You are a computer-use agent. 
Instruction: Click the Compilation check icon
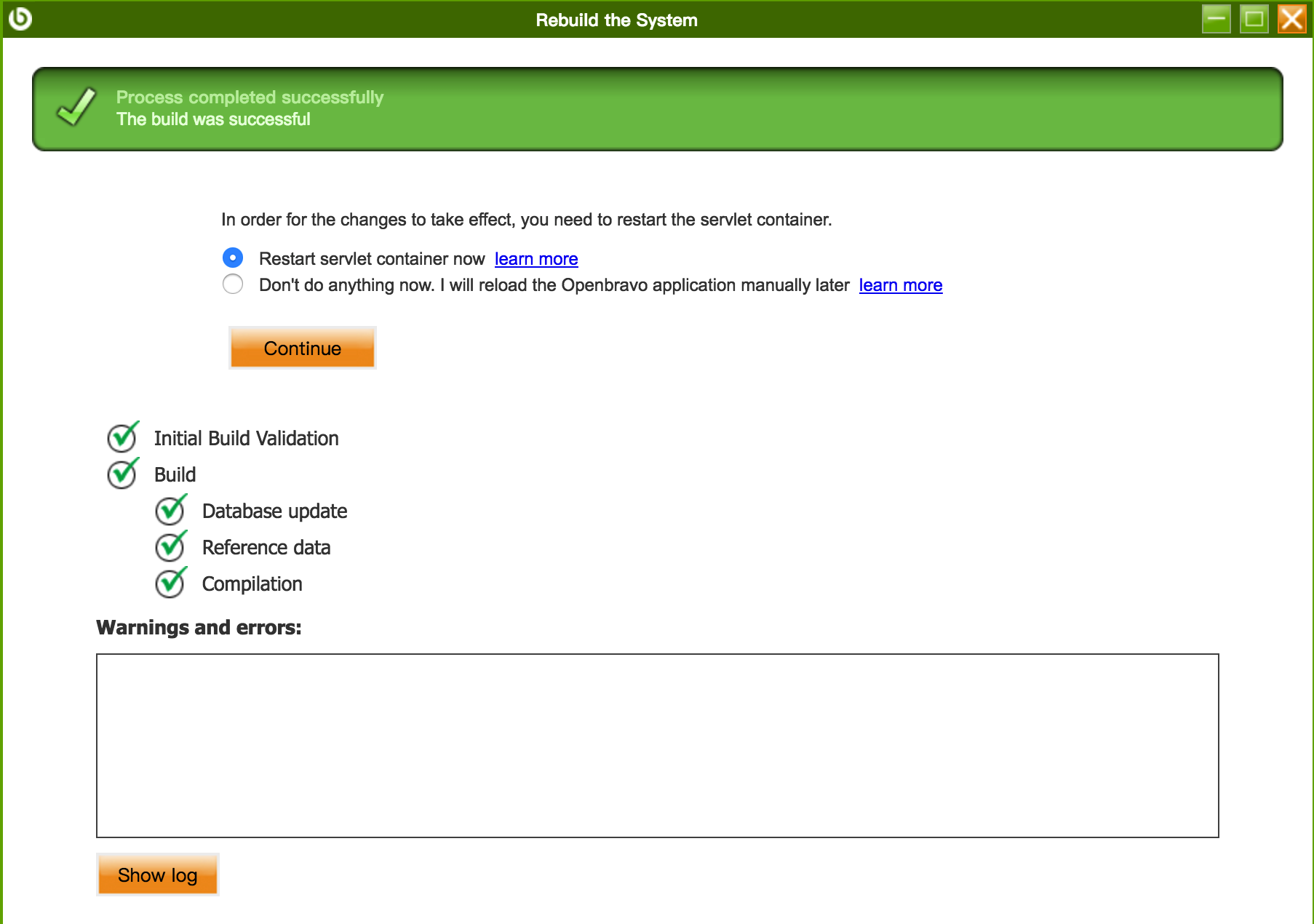170,583
